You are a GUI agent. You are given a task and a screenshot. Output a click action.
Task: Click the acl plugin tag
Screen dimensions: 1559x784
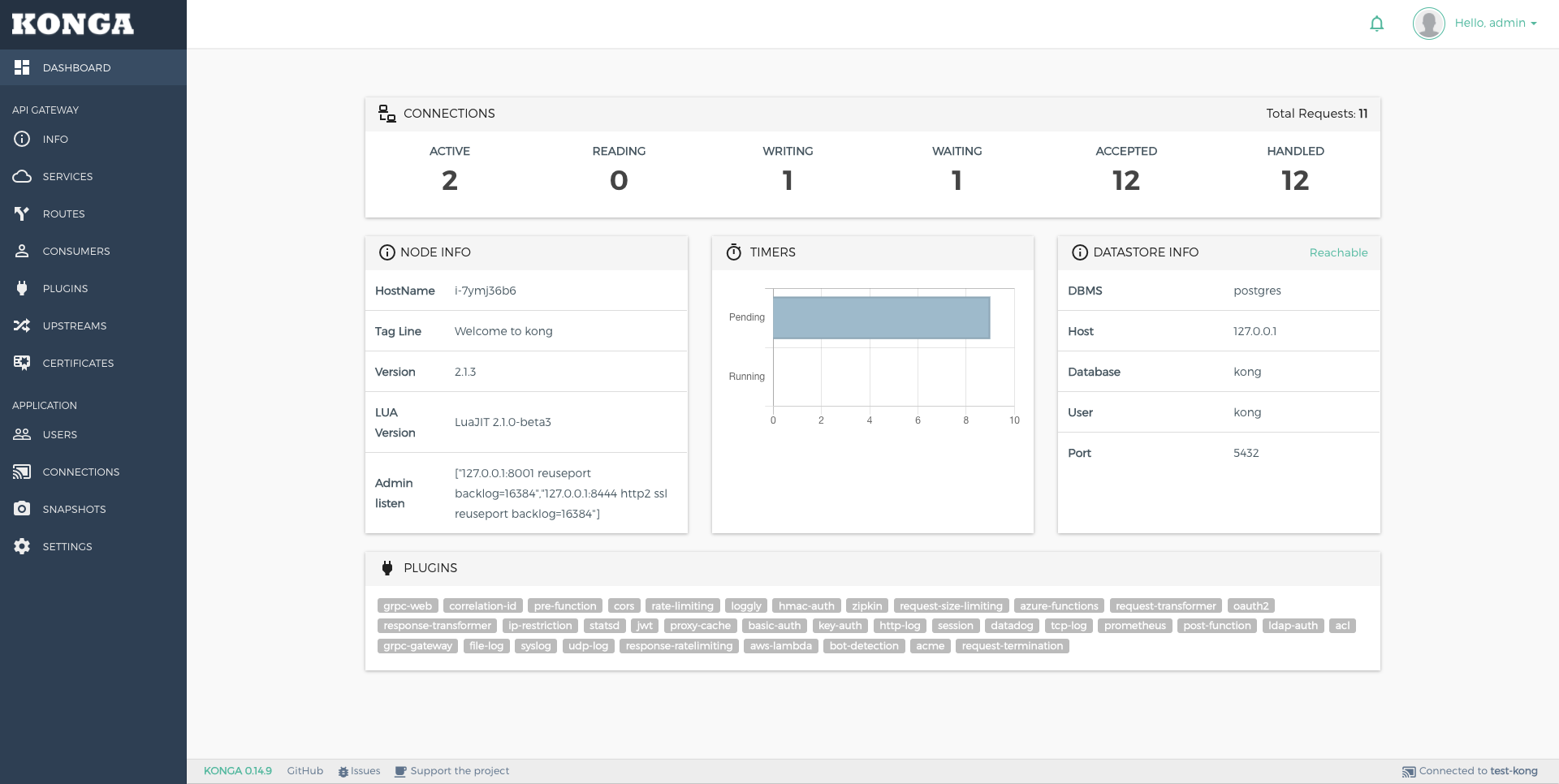[1342, 626]
